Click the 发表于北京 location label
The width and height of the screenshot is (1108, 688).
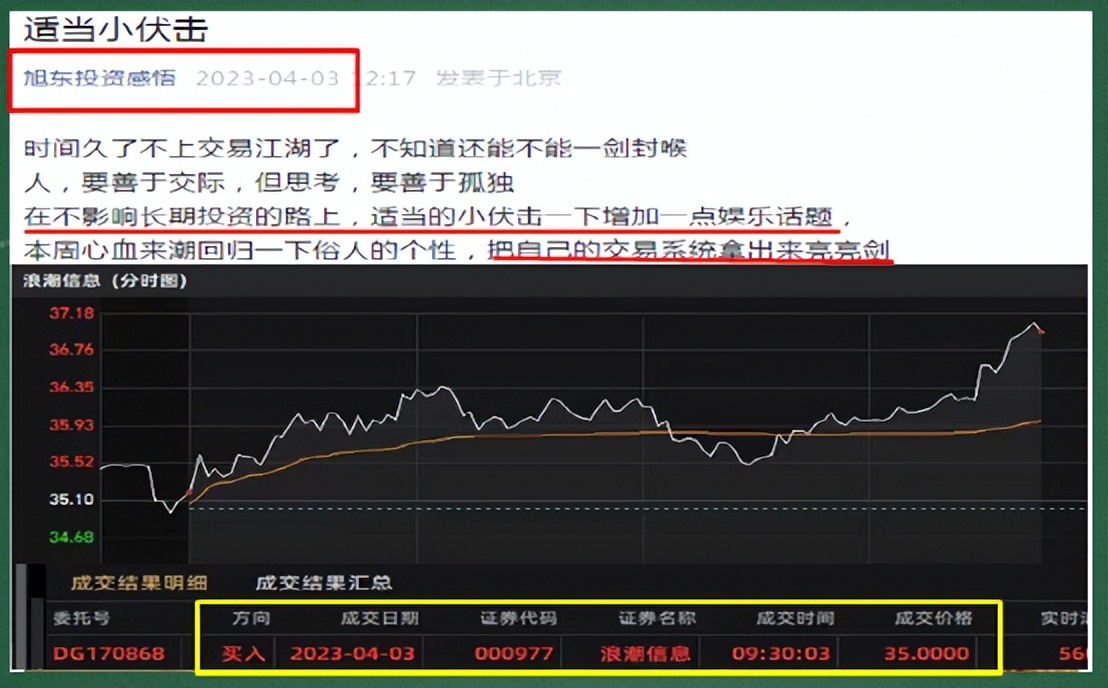point(504,79)
